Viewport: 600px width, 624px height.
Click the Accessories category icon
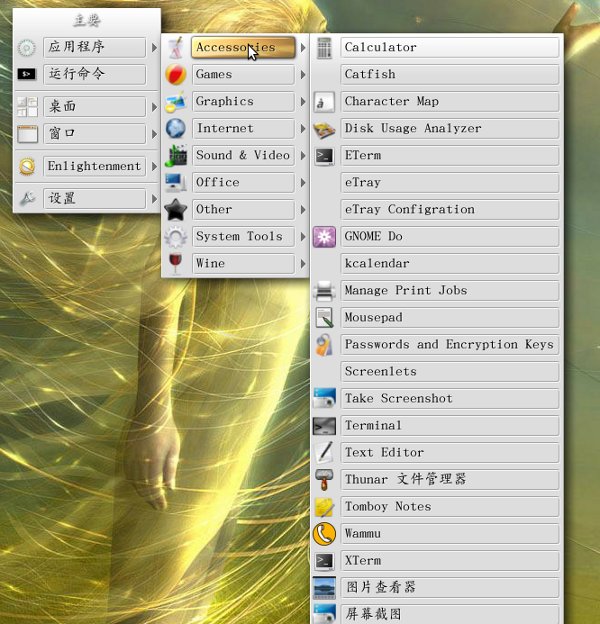pyautogui.click(x=175, y=48)
